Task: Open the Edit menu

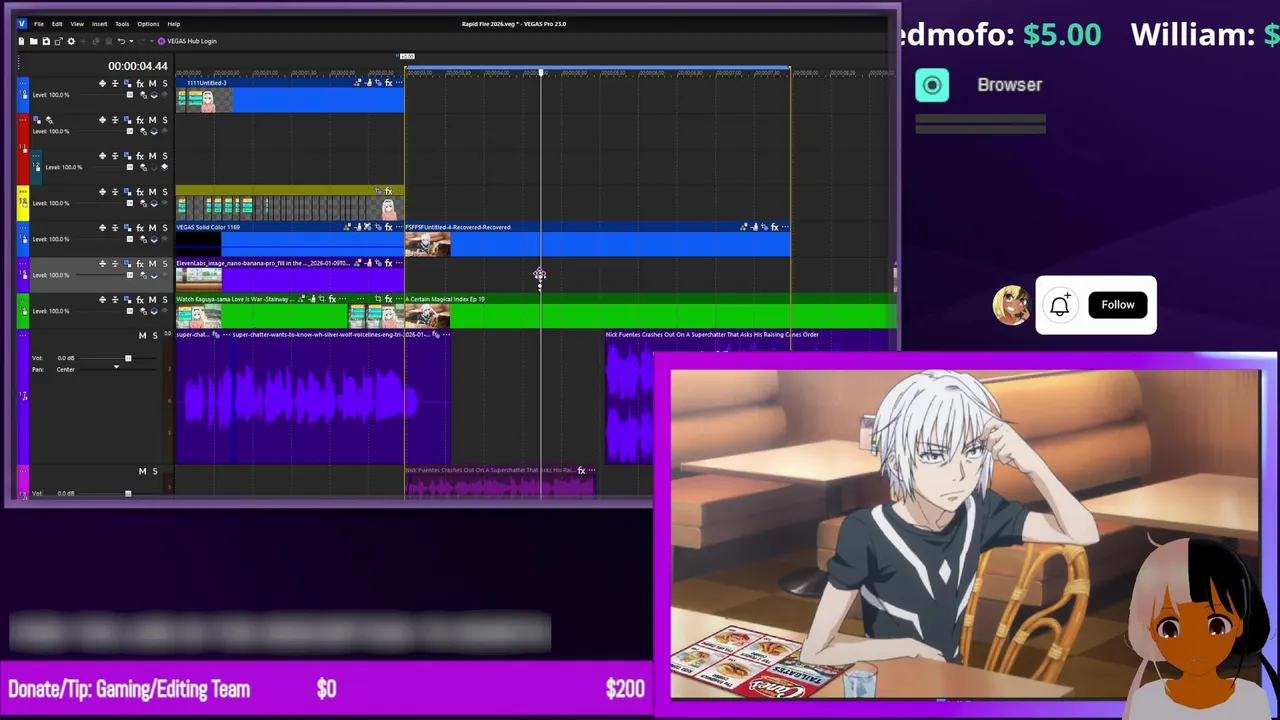Action: 57,23
